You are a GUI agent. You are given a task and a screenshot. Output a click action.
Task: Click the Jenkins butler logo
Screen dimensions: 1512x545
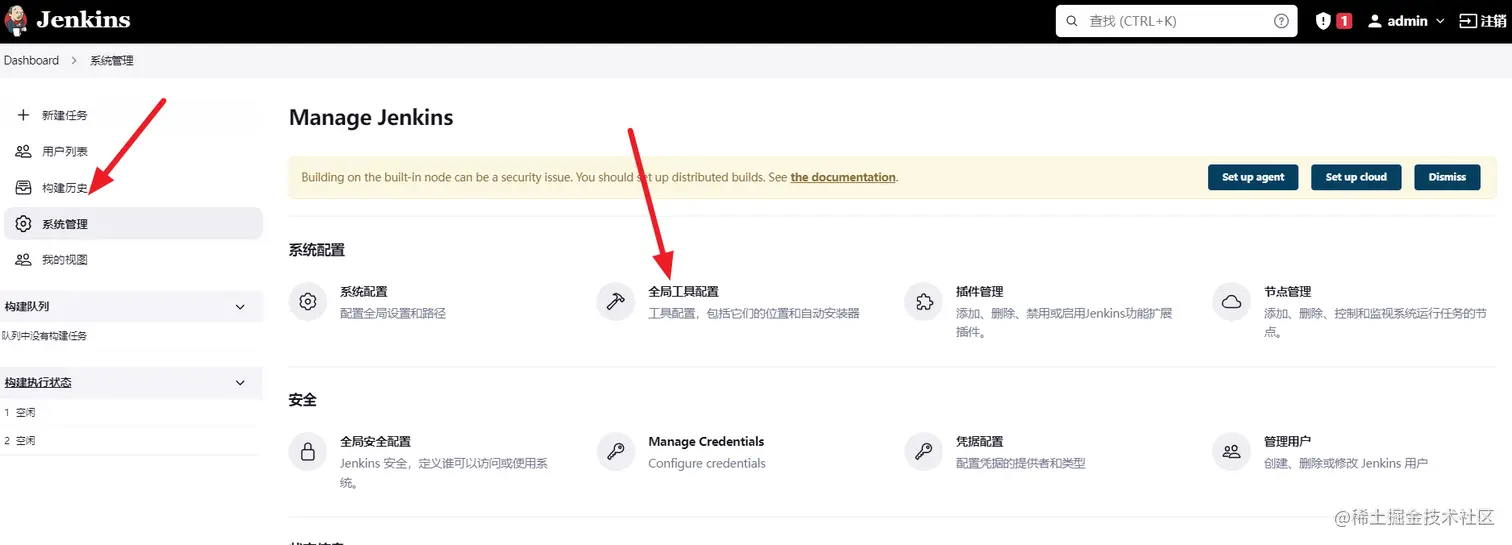[x=16, y=20]
